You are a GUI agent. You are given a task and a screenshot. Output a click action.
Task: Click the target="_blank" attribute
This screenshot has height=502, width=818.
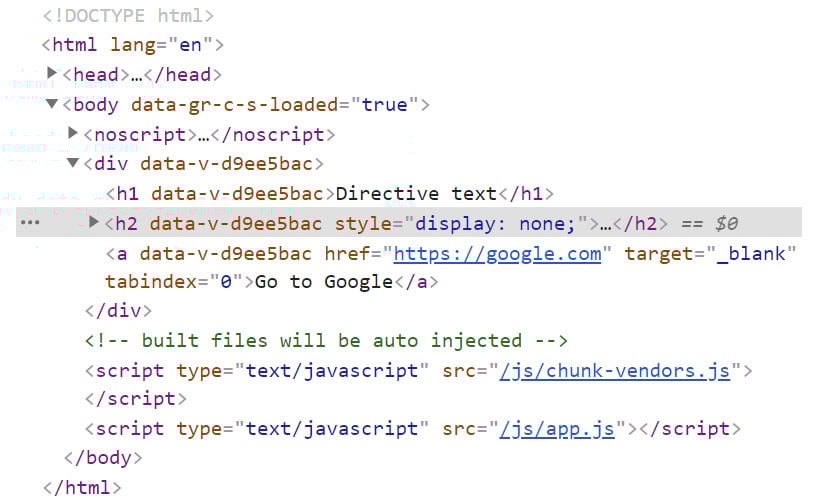coord(710,254)
